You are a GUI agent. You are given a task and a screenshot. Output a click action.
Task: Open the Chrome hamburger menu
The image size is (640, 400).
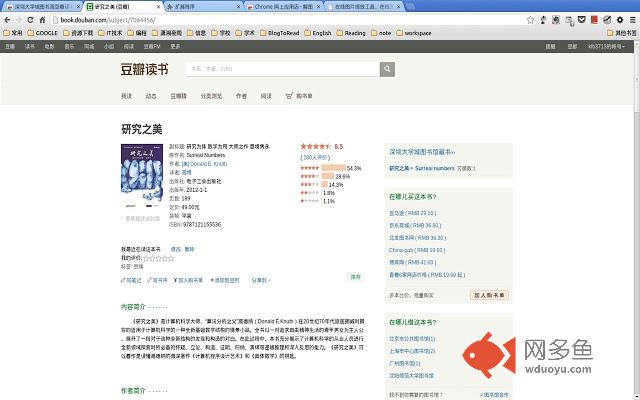[x=633, y=20]
